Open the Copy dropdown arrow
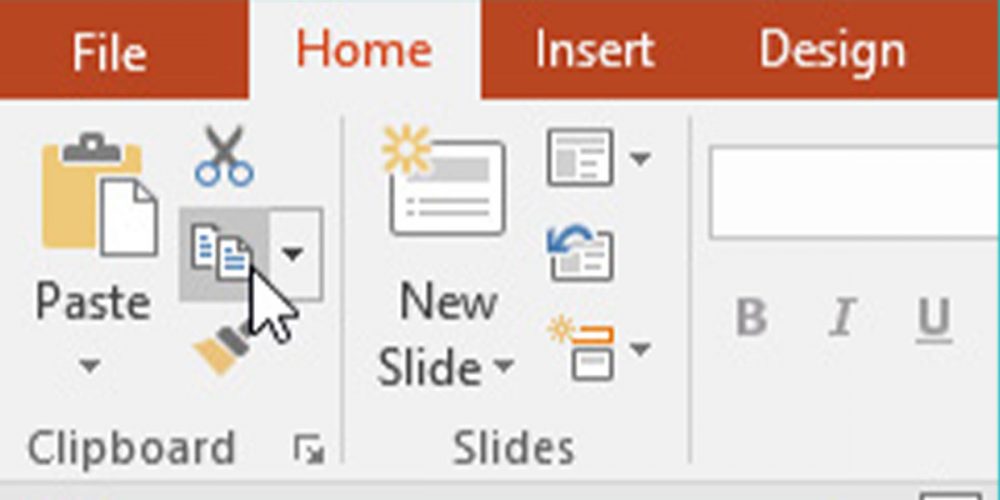The image size is (1000, 500). click(293, 254)
